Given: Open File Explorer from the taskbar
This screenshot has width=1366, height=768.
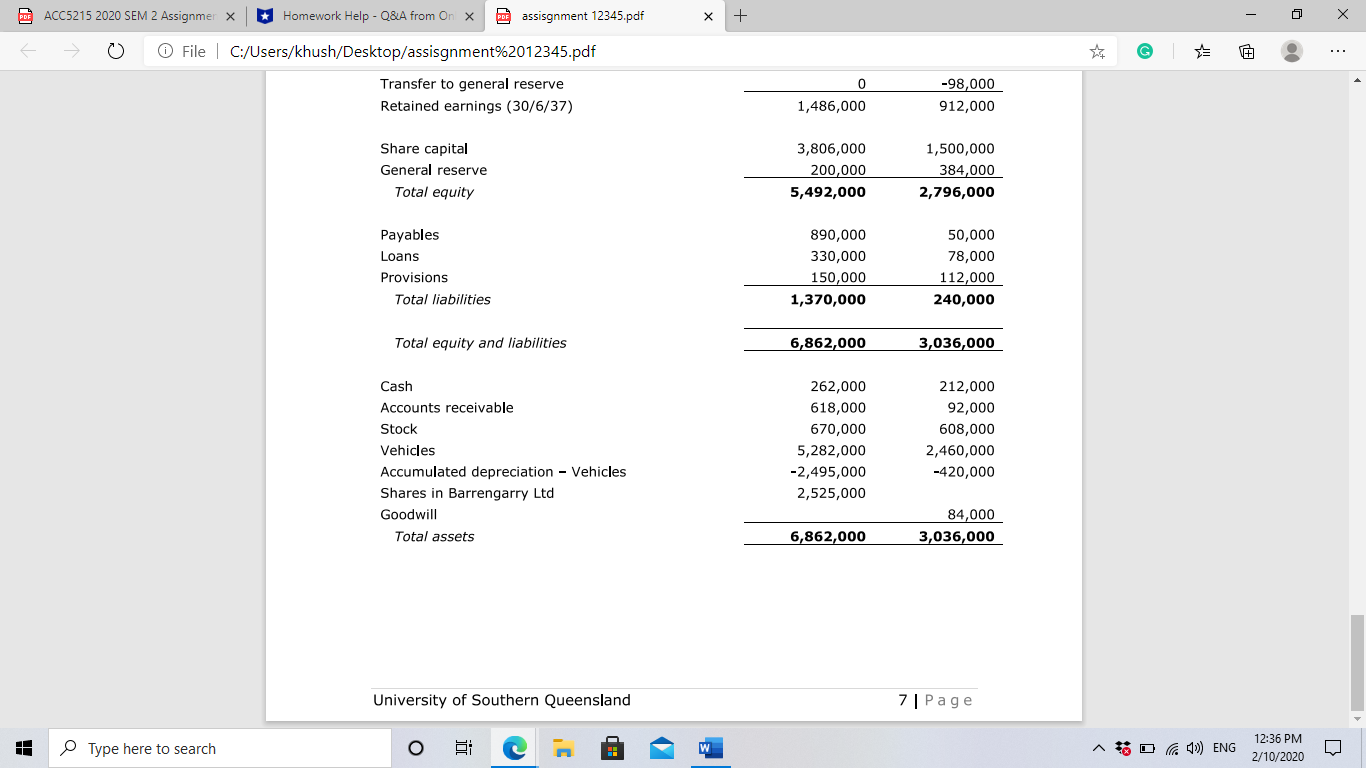Looking at the screenshot, I should 563,747.
